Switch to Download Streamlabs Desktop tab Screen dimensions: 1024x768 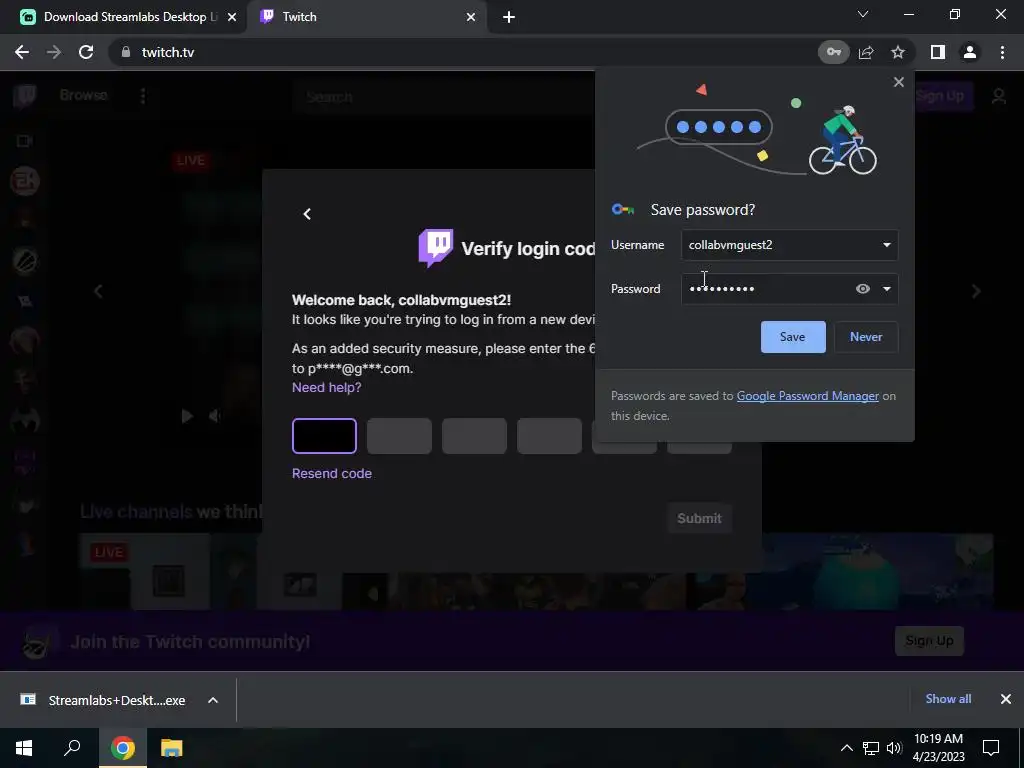tap(129, 17)
